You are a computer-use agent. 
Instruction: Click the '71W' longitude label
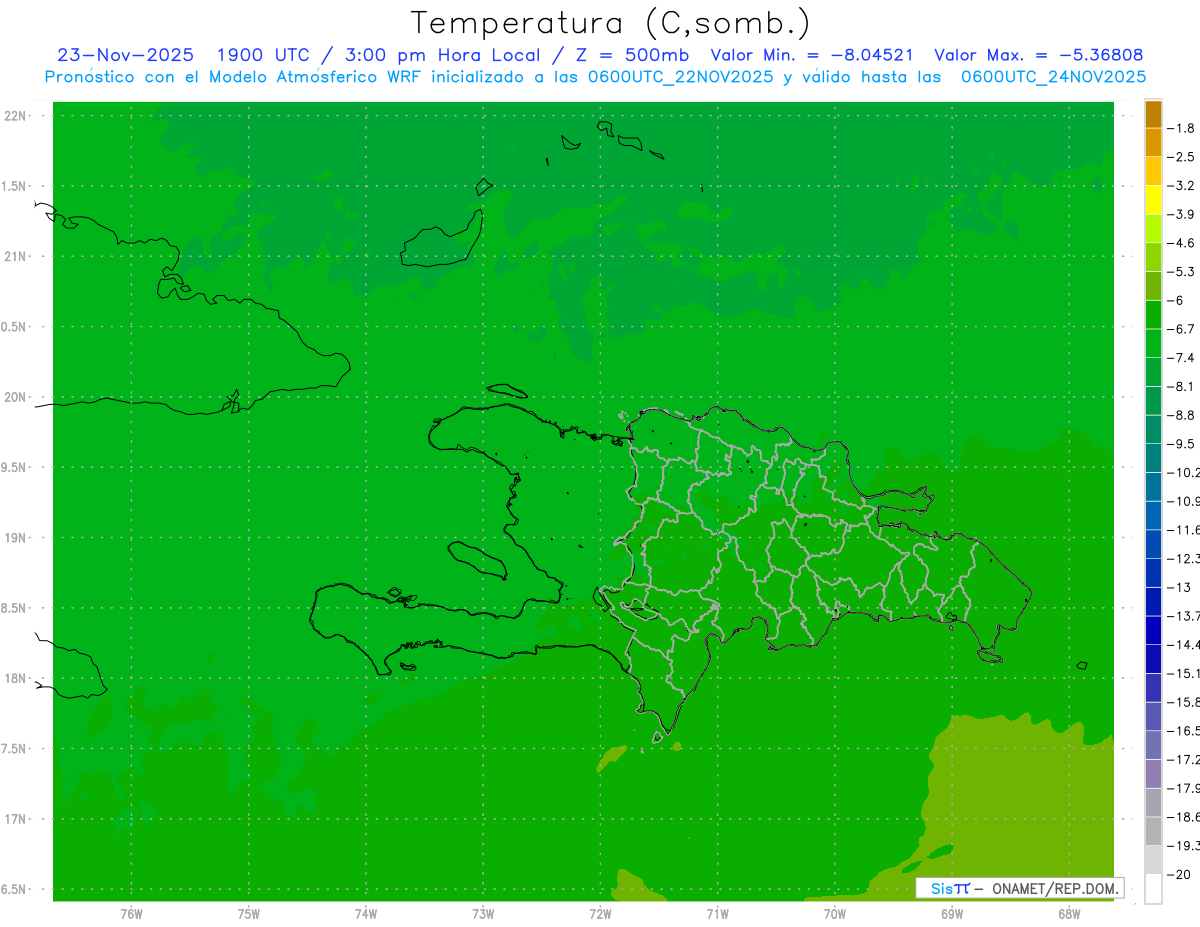(717, 913)
